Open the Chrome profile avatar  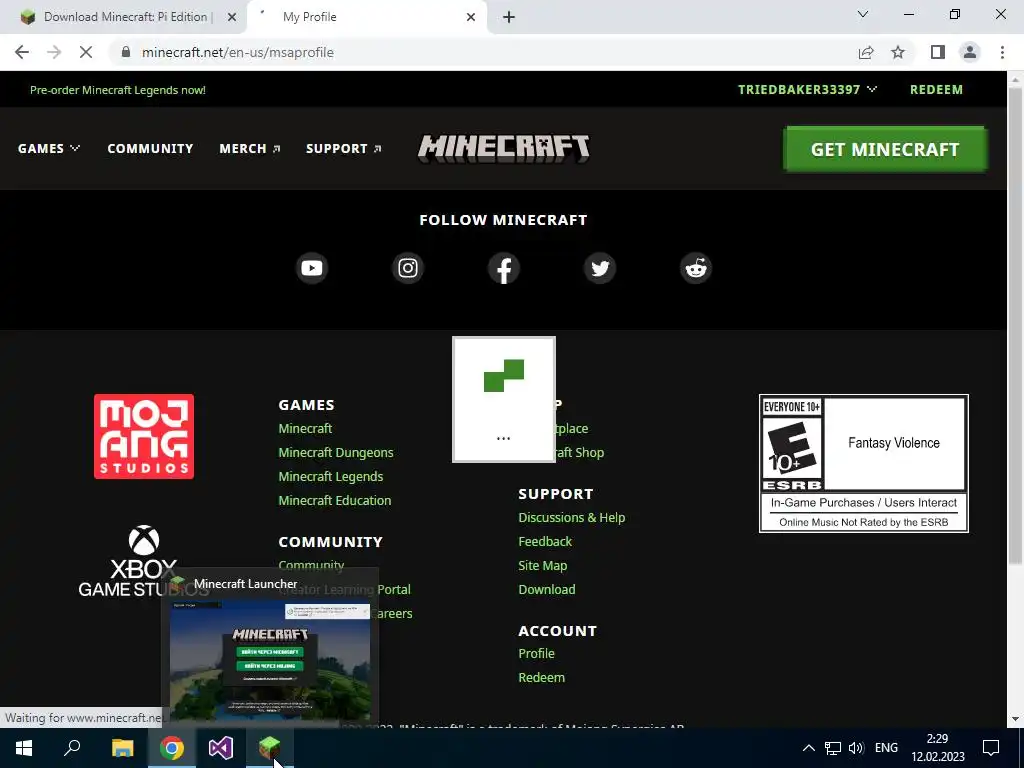pyautogui.click(x=970, y=52)
